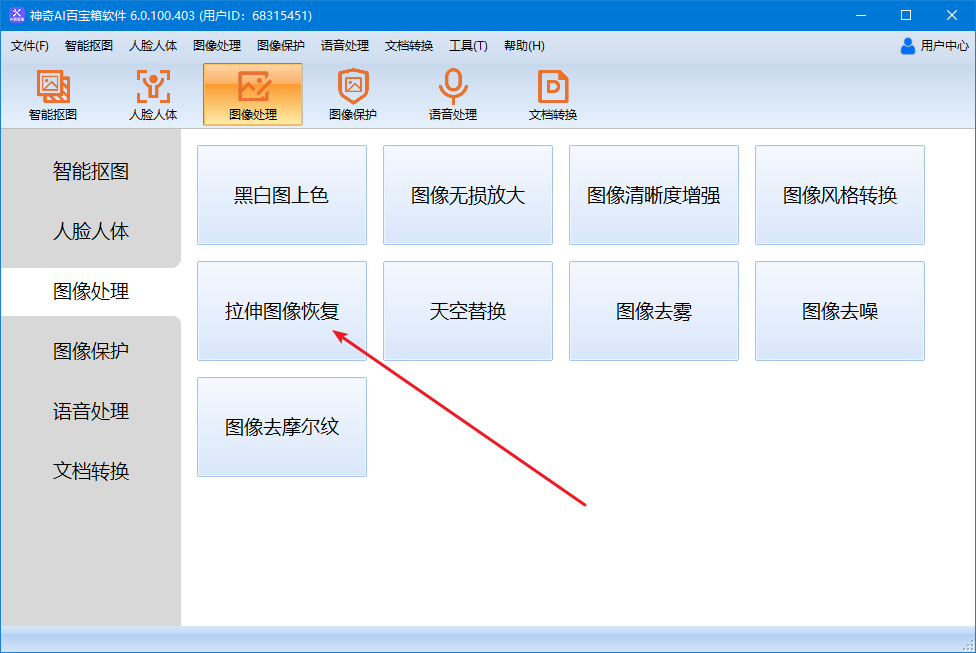Open 图像清晰度增强 function
This screenshot has height=653, width=976.
coord(654,195)
